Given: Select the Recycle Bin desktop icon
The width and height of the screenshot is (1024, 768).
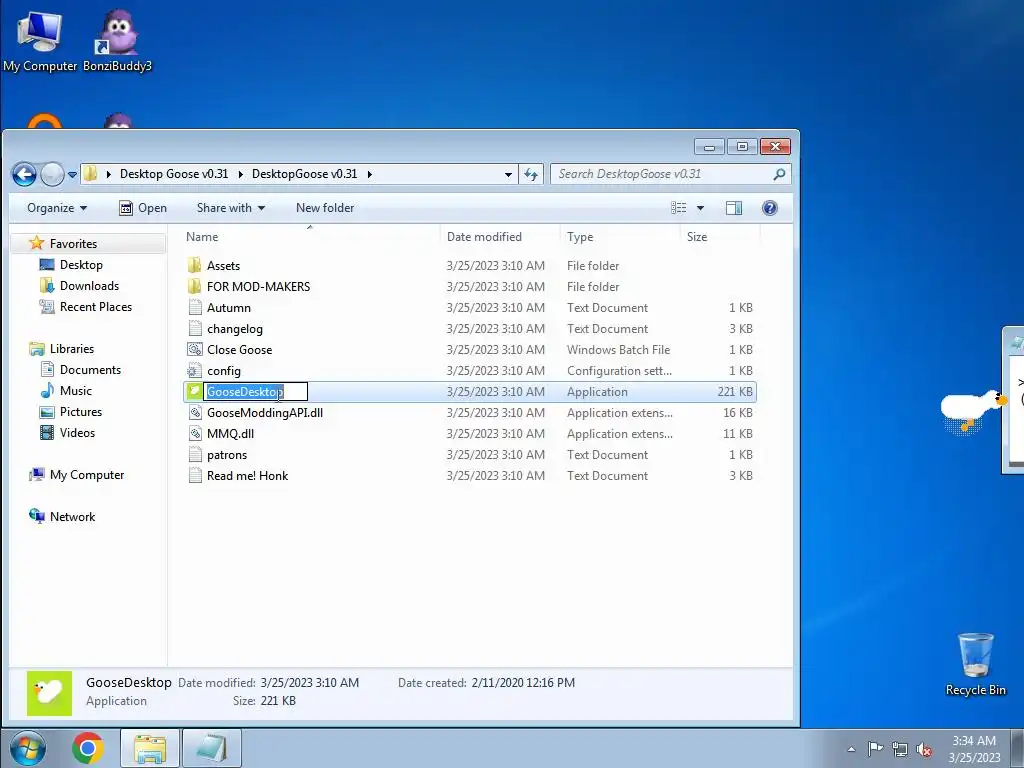Looking at the screenshot, I should click(976, 665).
